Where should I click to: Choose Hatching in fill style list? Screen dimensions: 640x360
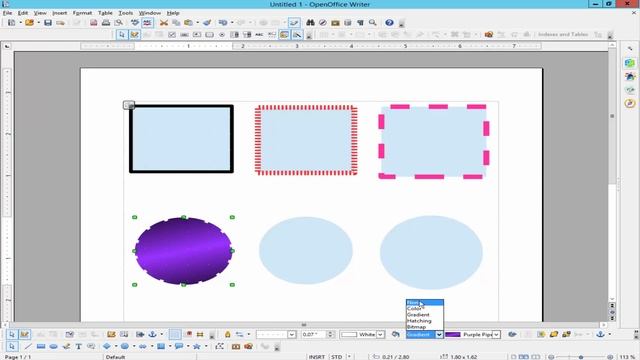(x=424, y=321)
